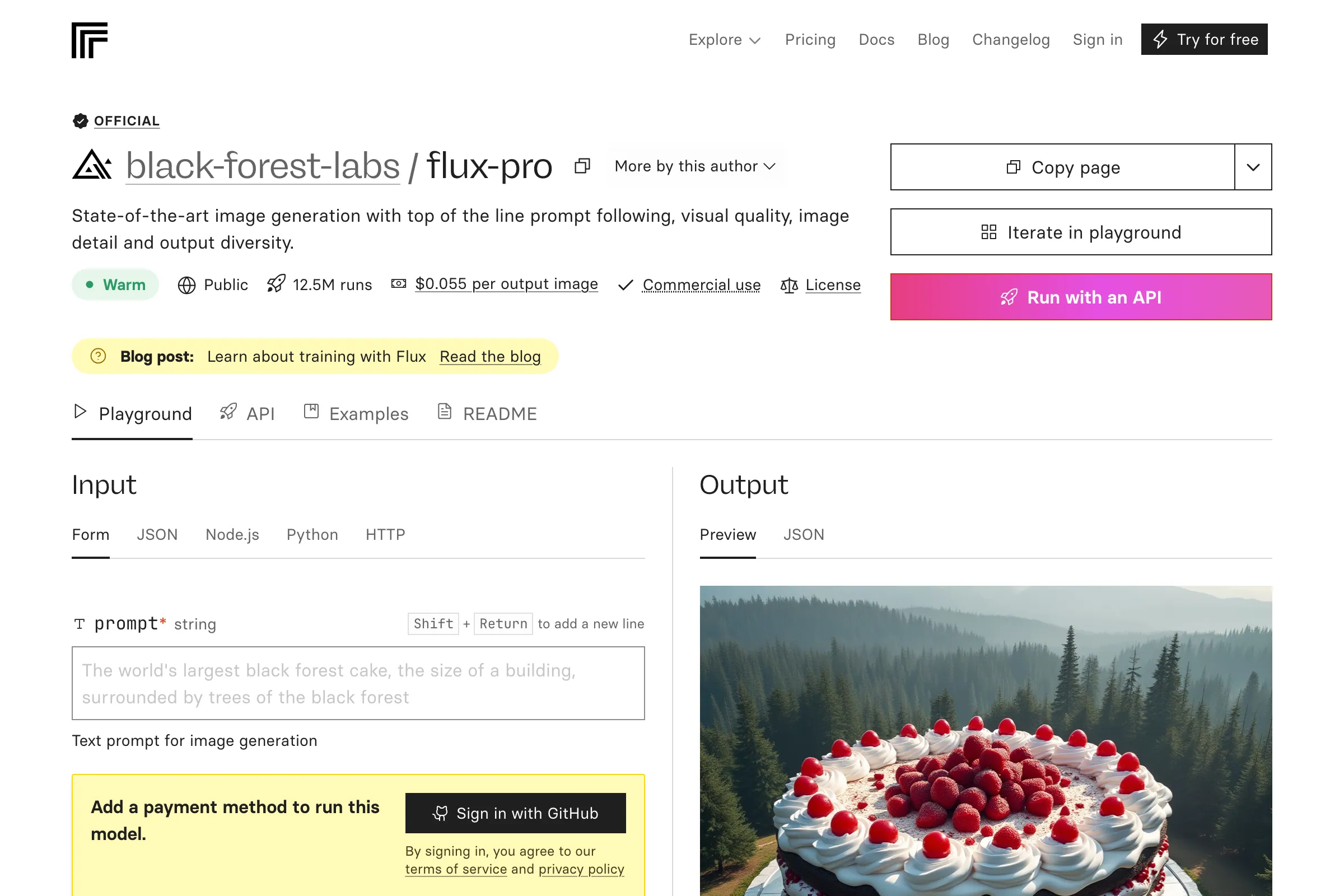The width and height of the screenshot is (1344, 896).
Task: Click the license scales icon
Action: pos(788,285)
